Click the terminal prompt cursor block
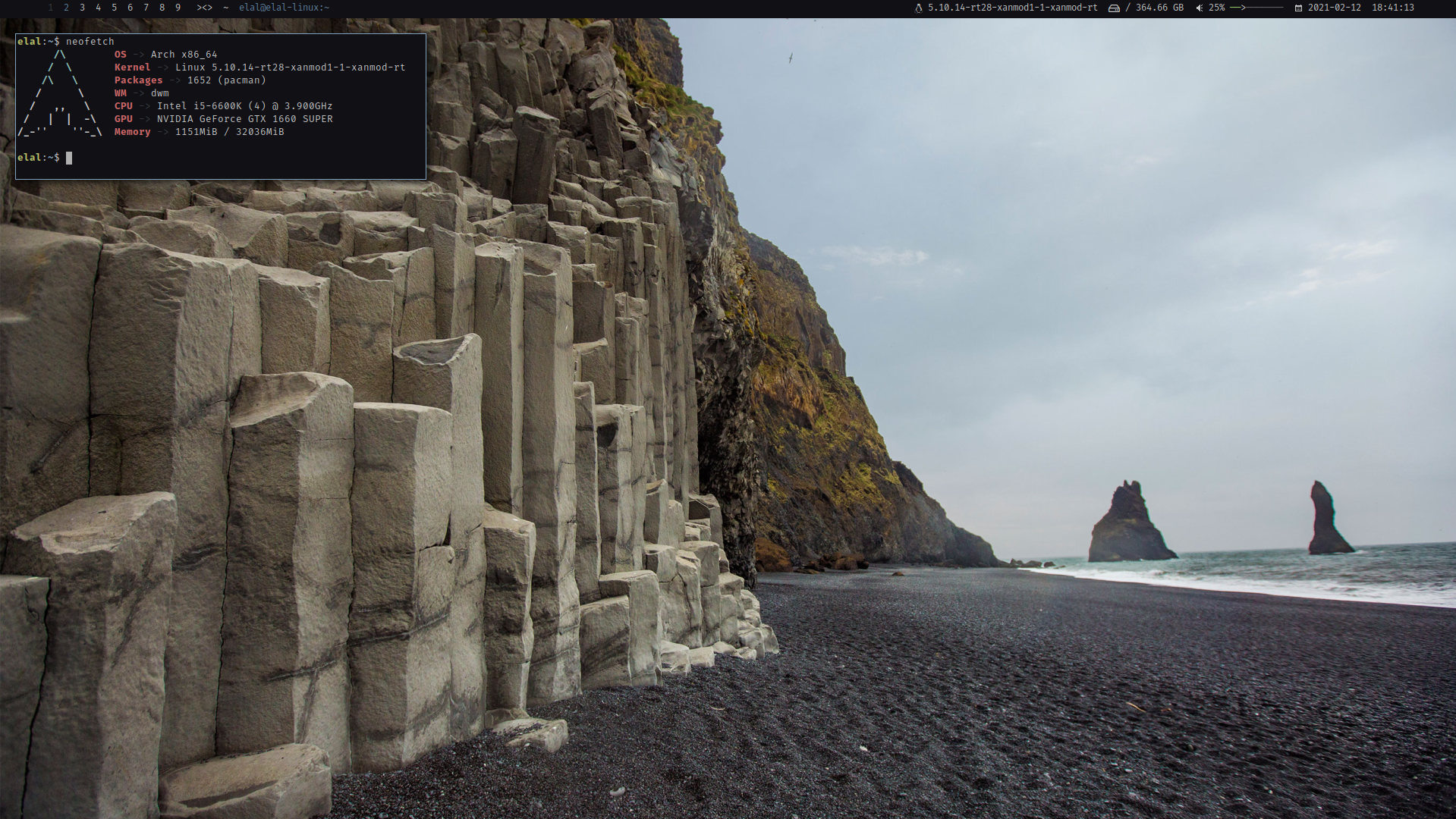The image size is (1456, 819). click(69, 158)
